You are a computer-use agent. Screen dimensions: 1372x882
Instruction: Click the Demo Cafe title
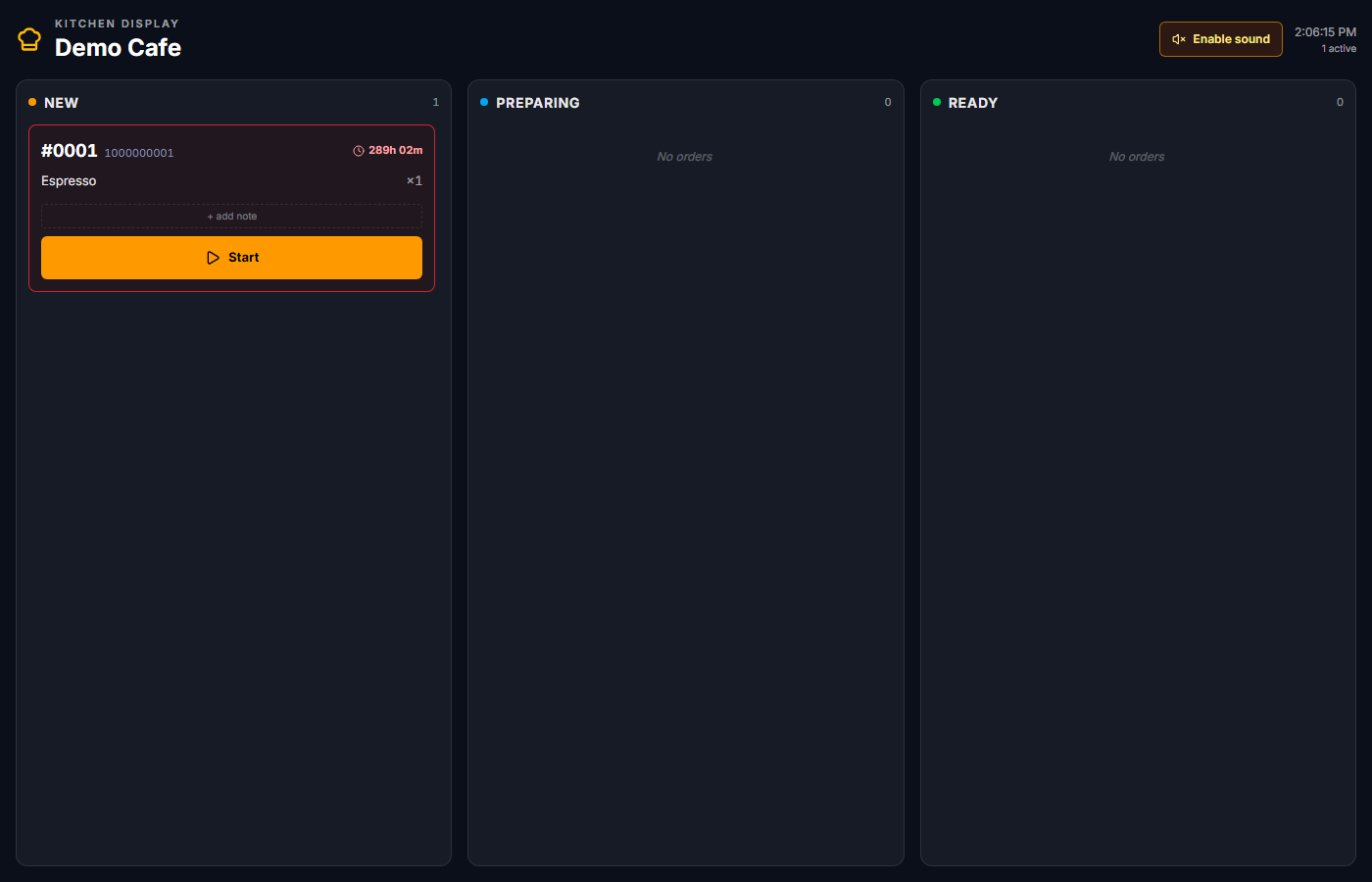[118, 47]
